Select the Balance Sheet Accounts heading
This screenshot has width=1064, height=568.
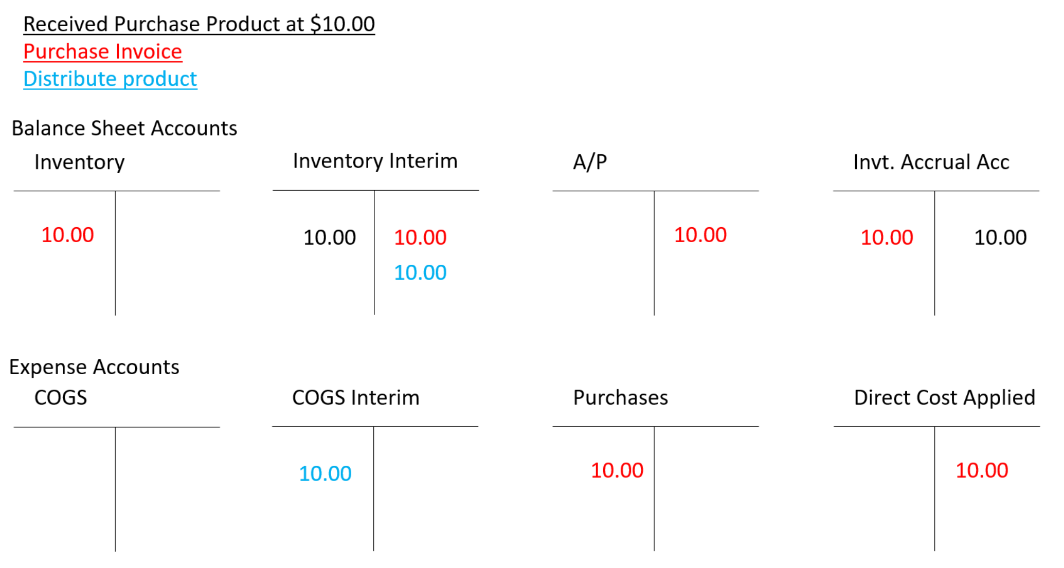(x=124, y=128)
